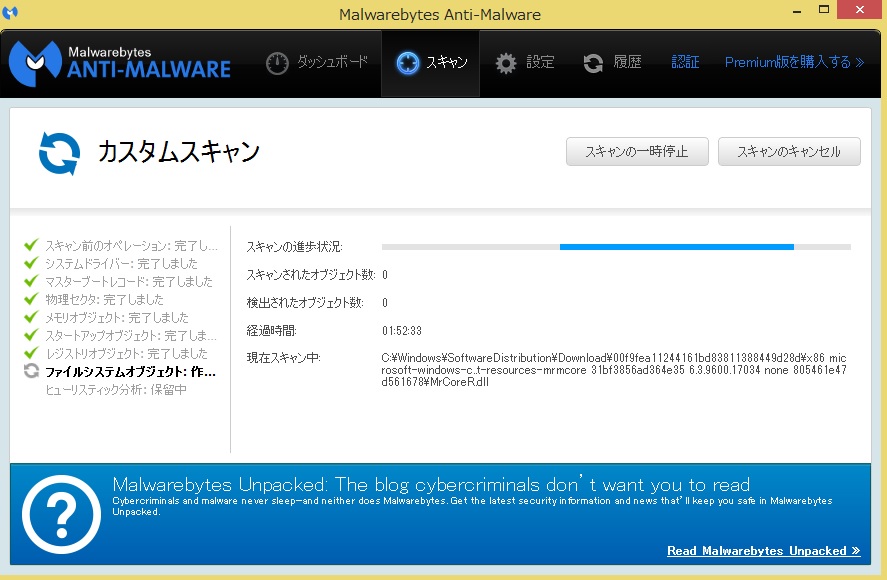Screen dimensions: 887x580
Task: Click the scan progress bar
Action: click(616, 247)
